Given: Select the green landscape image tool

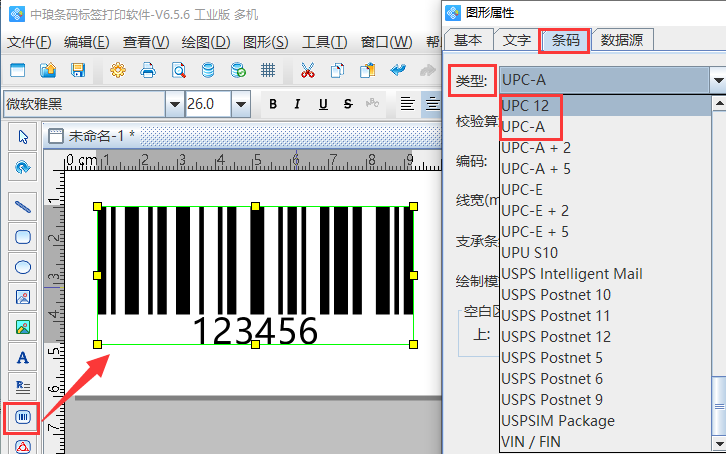Looking at the screenshot, I should [23, 327].
